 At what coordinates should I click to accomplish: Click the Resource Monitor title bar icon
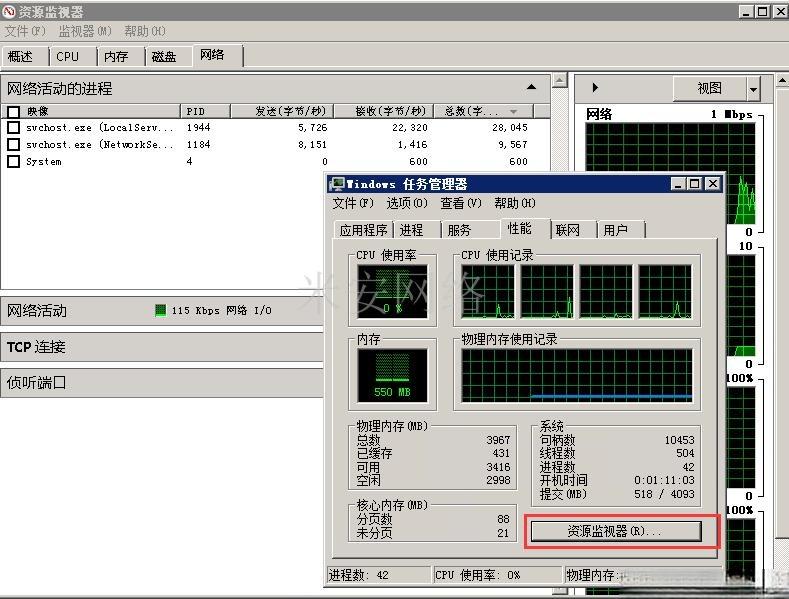(x=9, y=11)
